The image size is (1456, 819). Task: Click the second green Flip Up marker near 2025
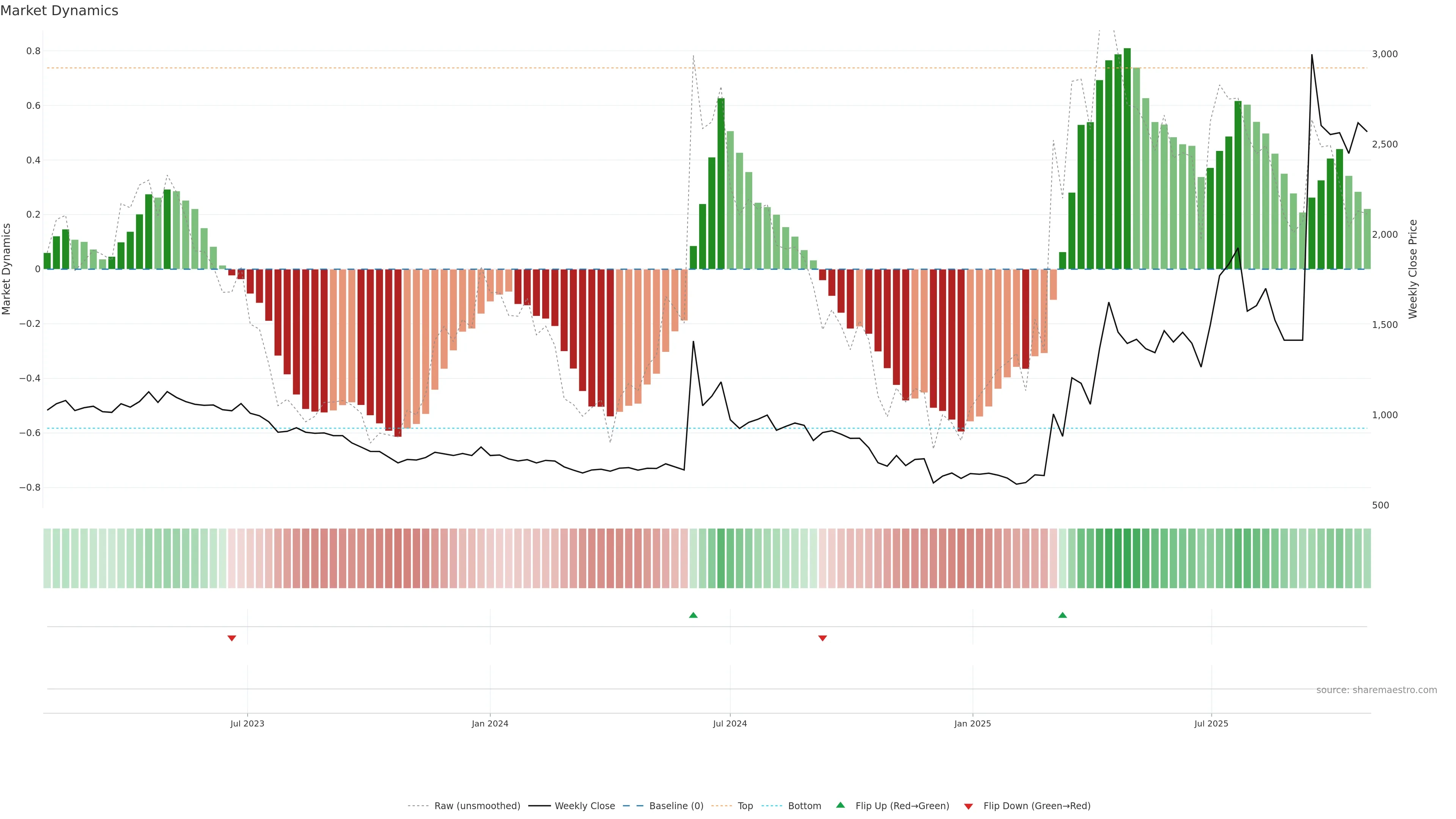pyautogui.click(x=1062, y=615)
